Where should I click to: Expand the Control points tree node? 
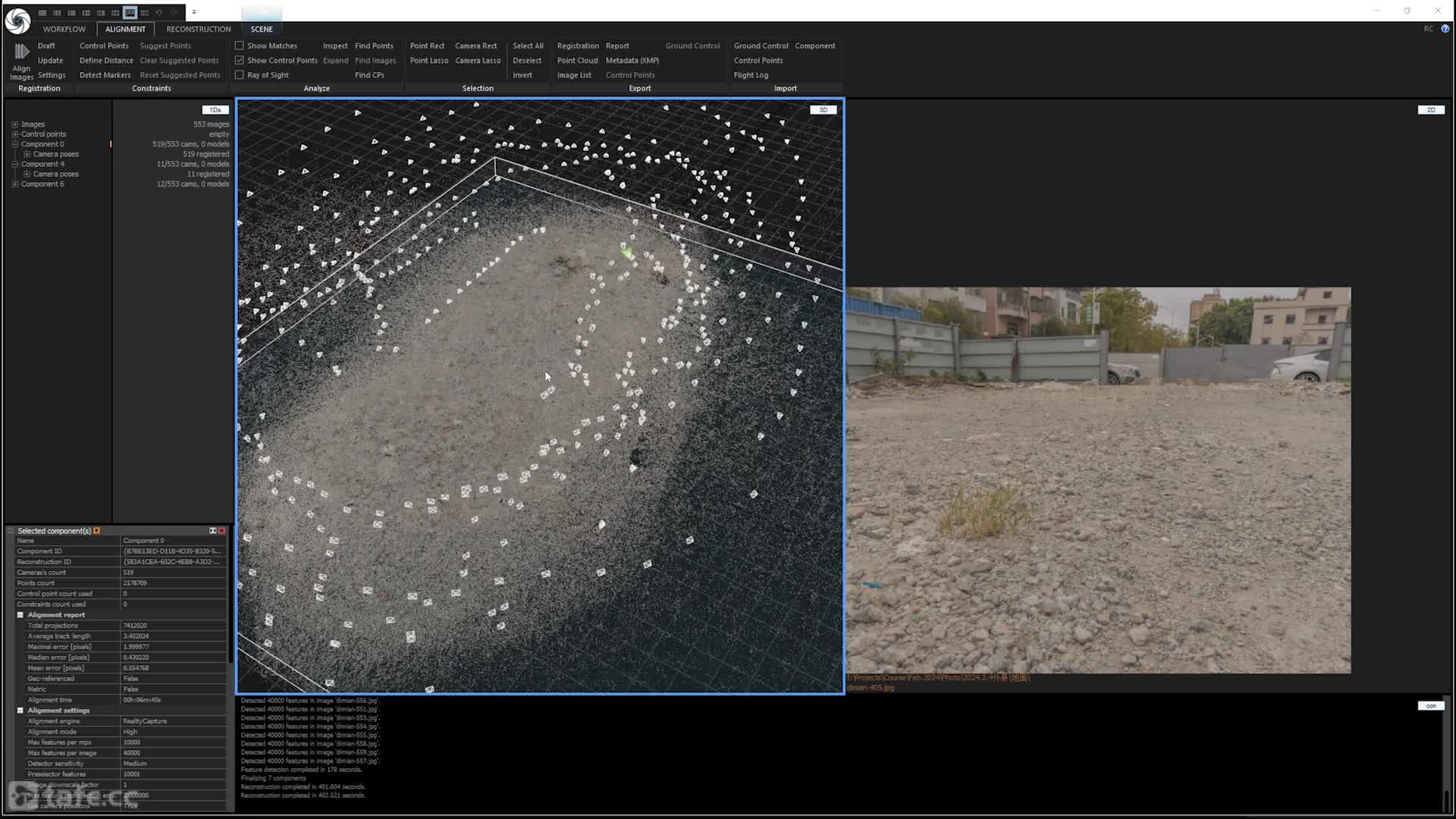point(14,134)
